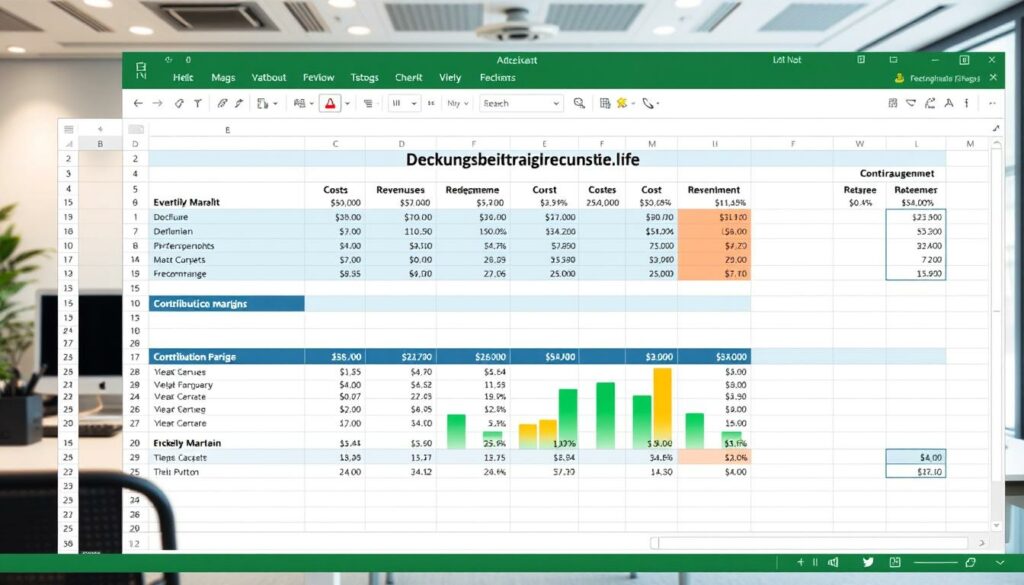The width and height of the screenshot is (1024, 585).
Task: Click the horizontal scrollbar at sheet bottom
Action: 813,543
